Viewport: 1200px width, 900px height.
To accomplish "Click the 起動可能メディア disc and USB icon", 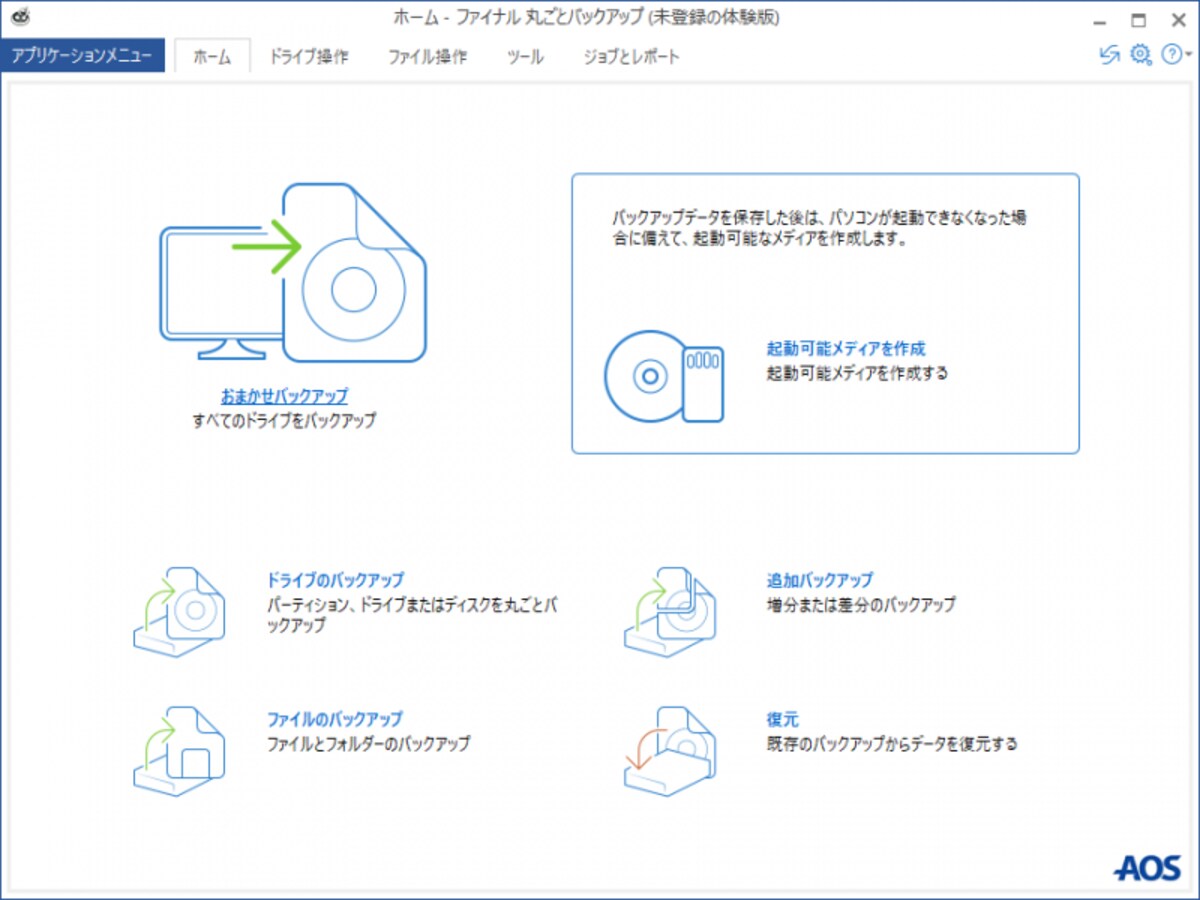I will pyautogui.click(x=664, y=376).
